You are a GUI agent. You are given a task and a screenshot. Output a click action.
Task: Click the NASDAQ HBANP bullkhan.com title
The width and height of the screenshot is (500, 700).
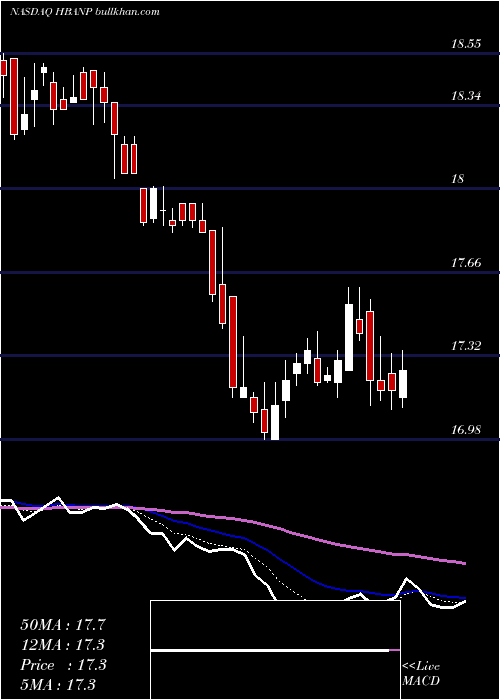(x=85, y=12)
